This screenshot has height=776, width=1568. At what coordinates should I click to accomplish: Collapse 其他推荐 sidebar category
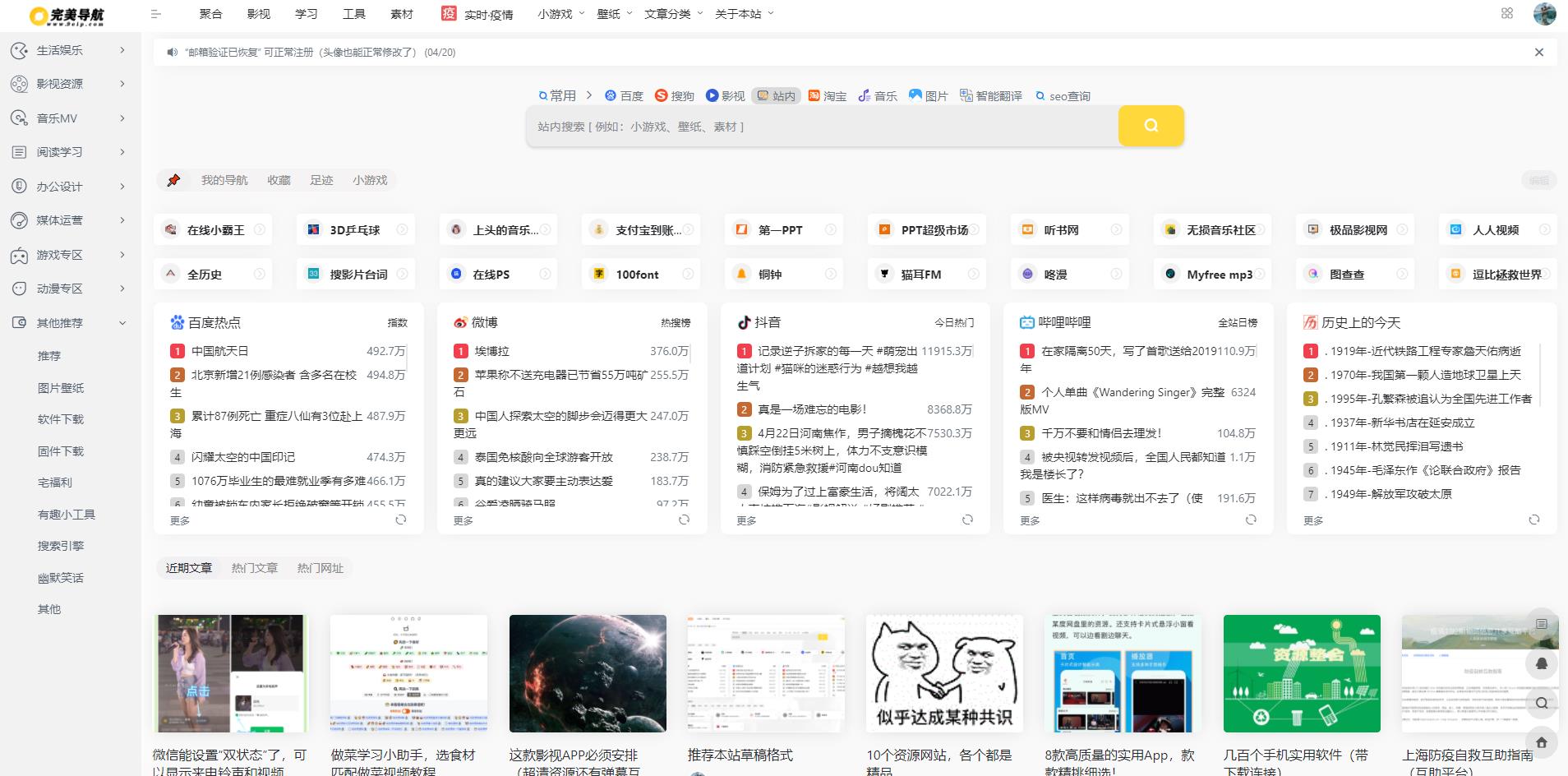70,323
